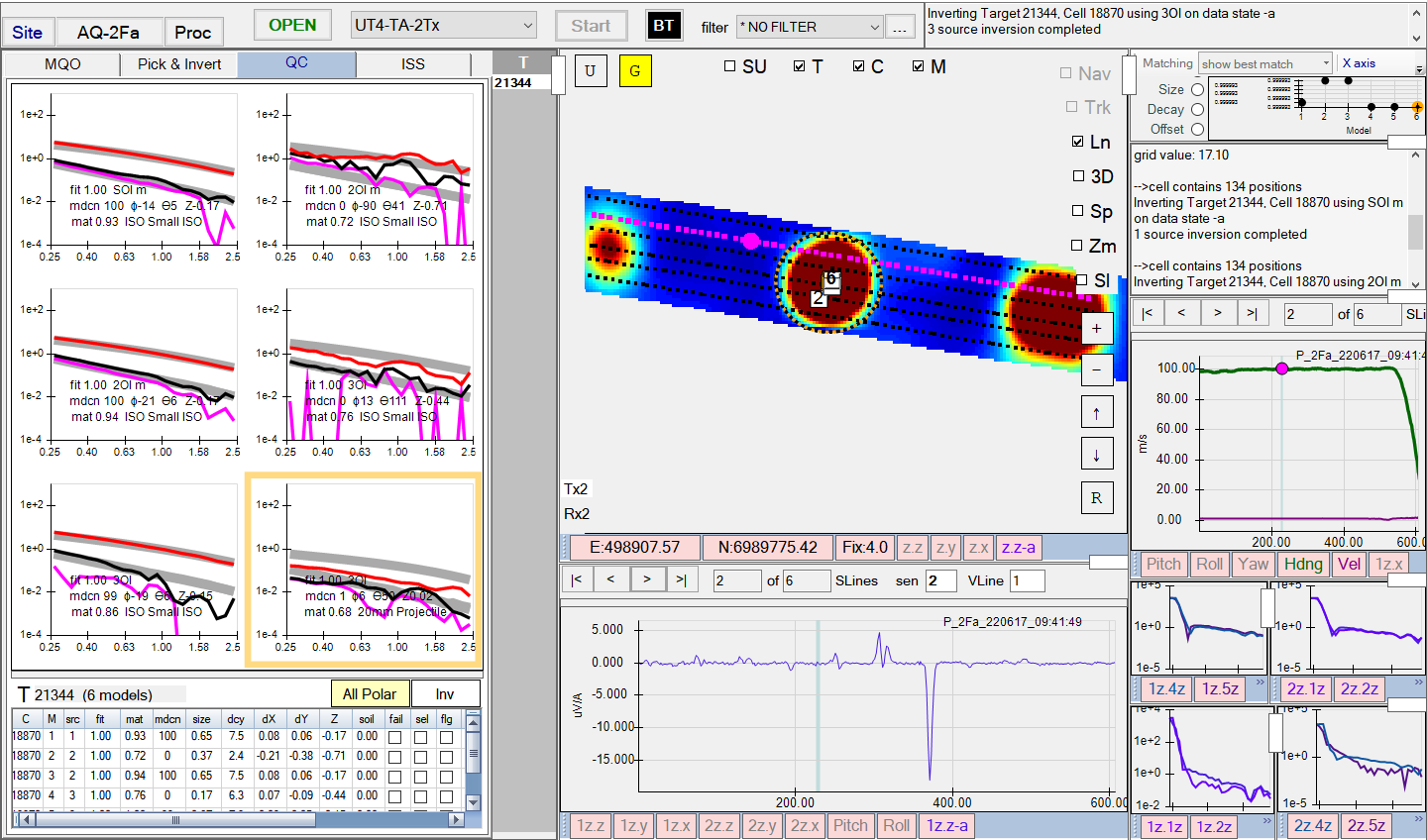Select the Vel plot button
The image size is (1427, 840).
[x=1350, y=564]
